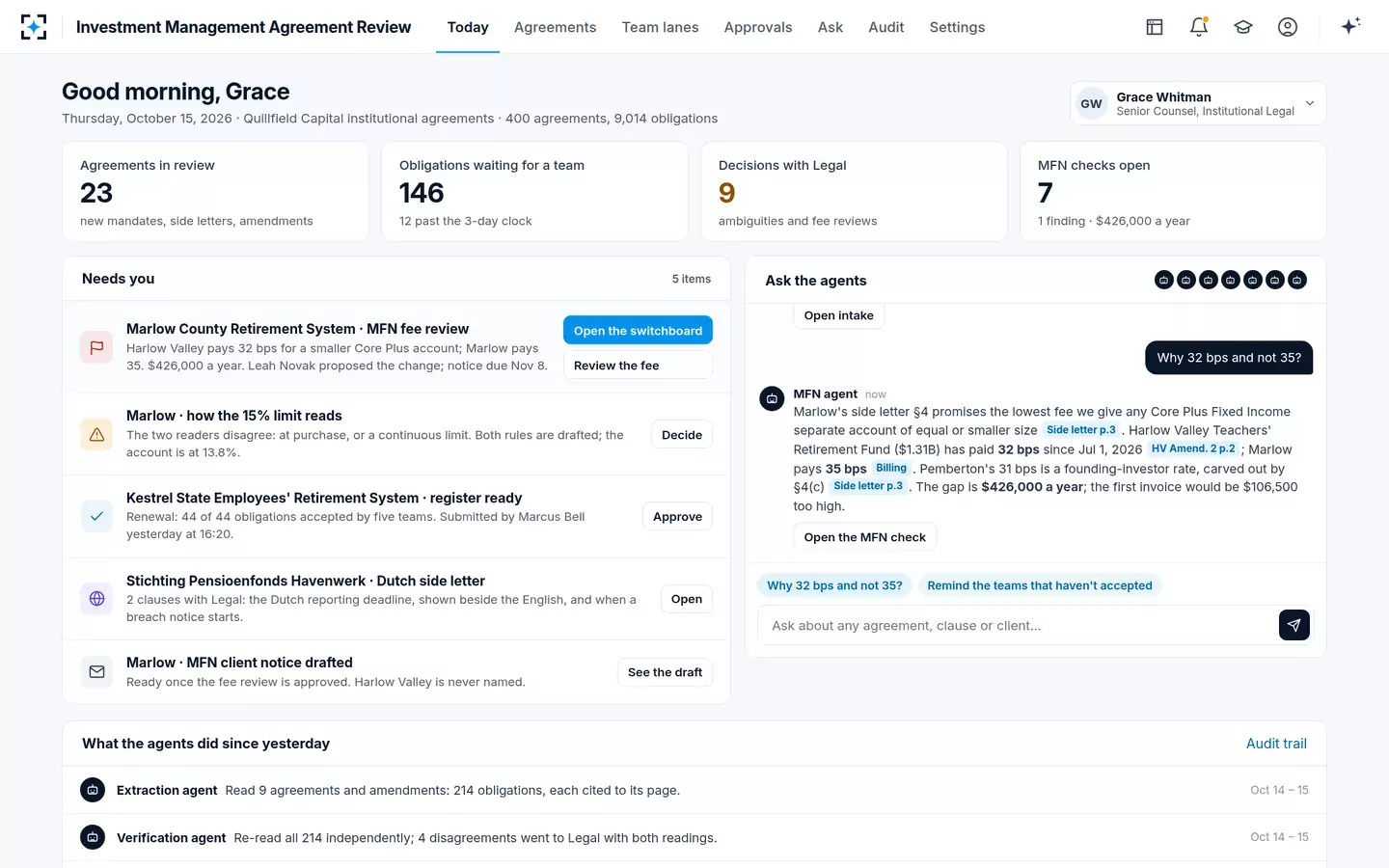Open the Agreements in review card
The height and width of the screenshot is (868, 1389).
(x=215, y=192)
